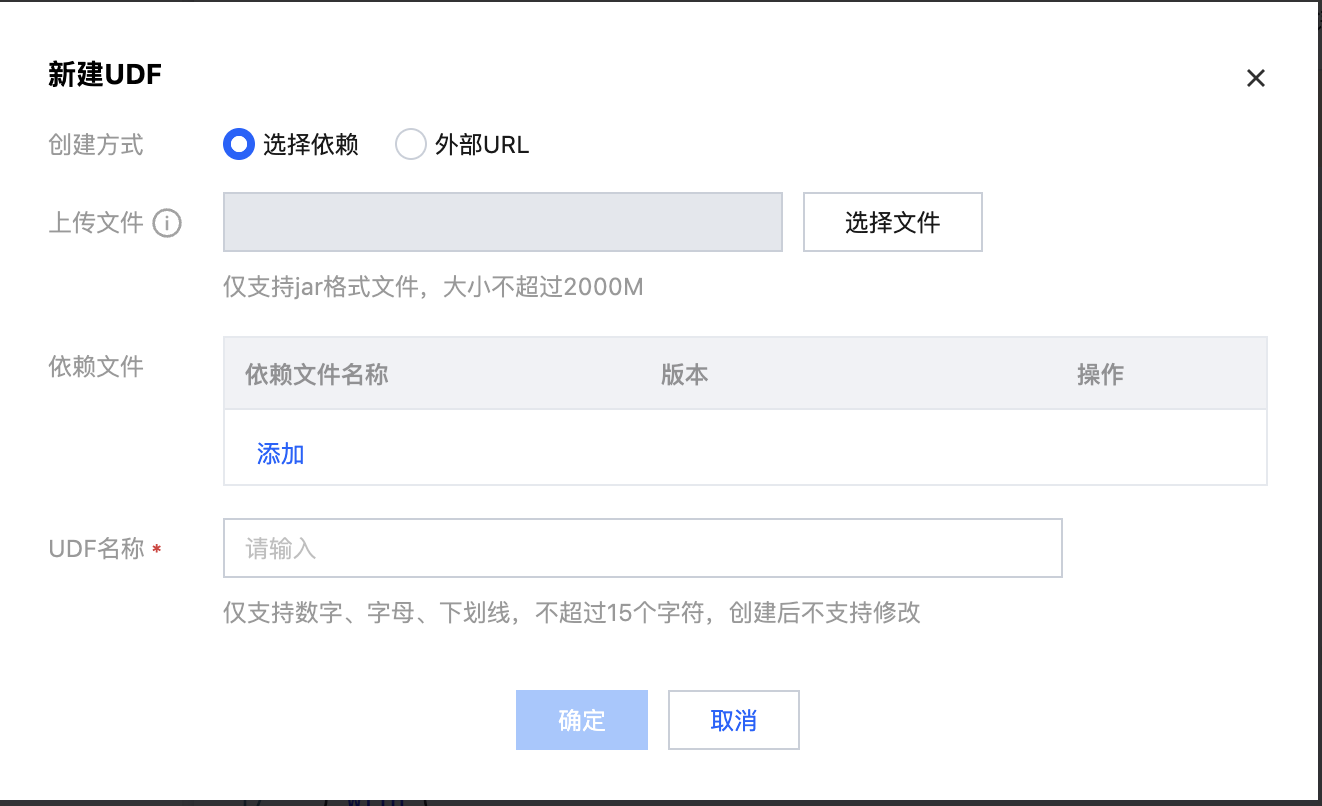Close the 新建UDF dialog with the X icon
Viewport: 1322px width, 806px height.
coord(1255,78)
